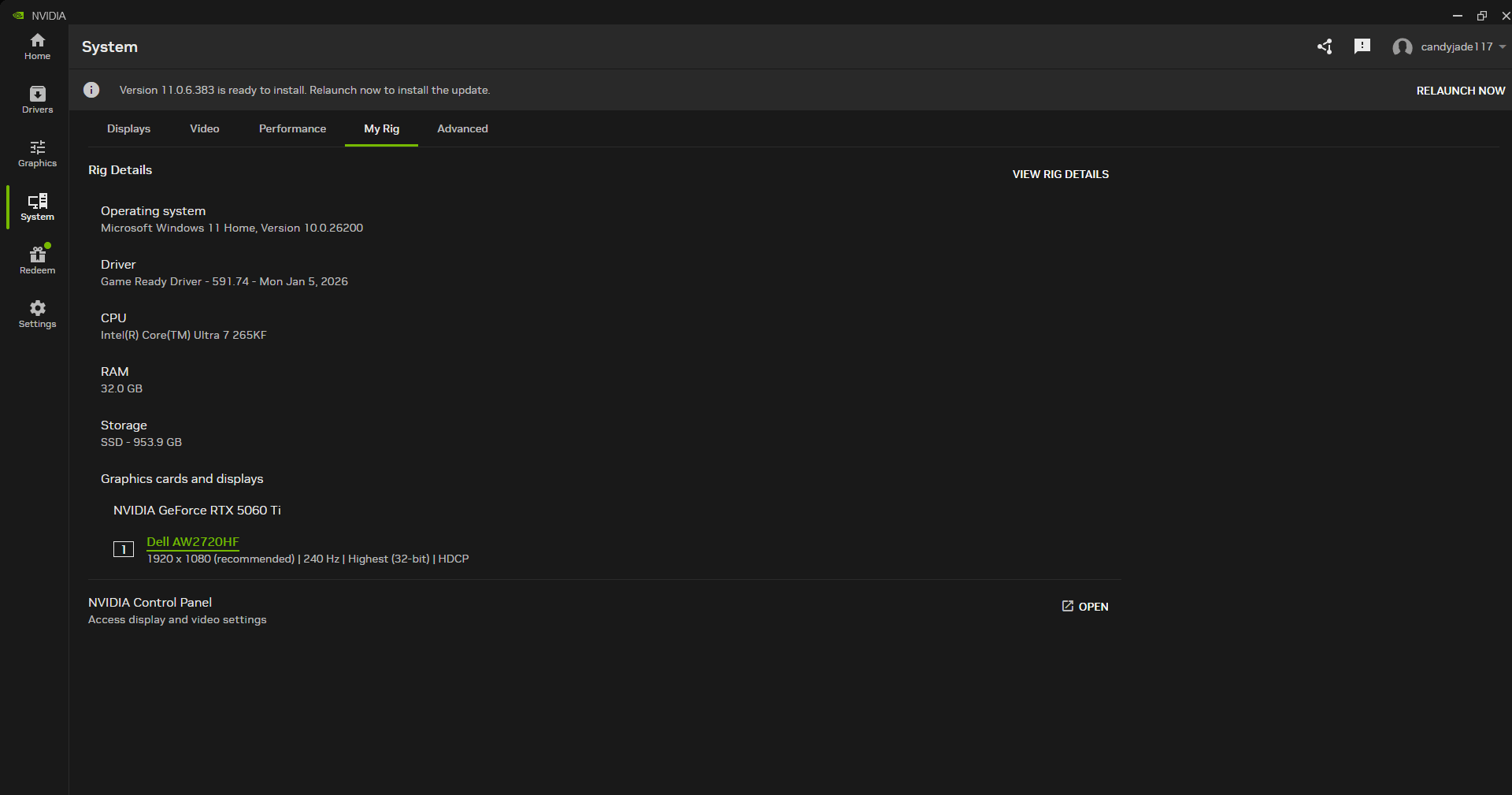The width and height of the screenshot is (1512, 795).
Task: Click the Windows 11 Home version text
Action: [232, 228]
